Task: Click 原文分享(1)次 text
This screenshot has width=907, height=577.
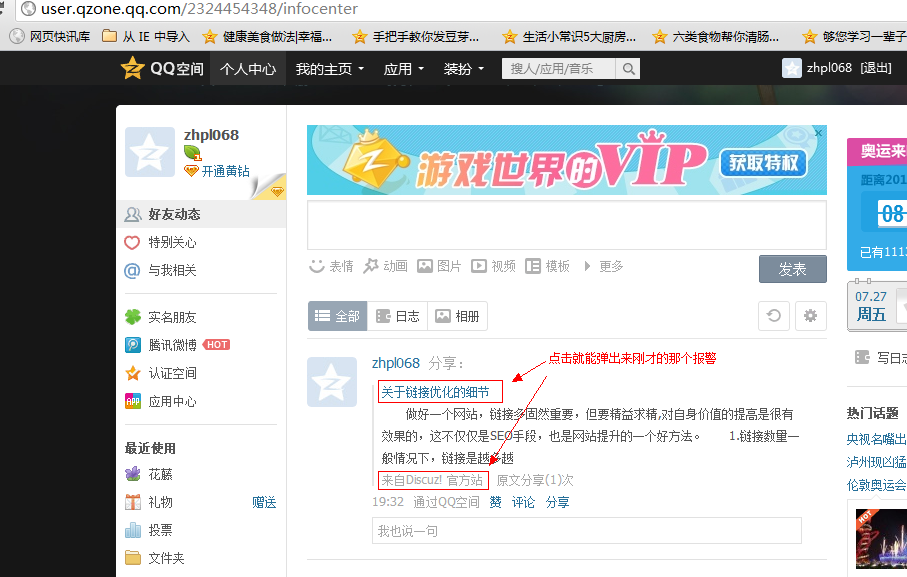Action: (x=535, y=480)
